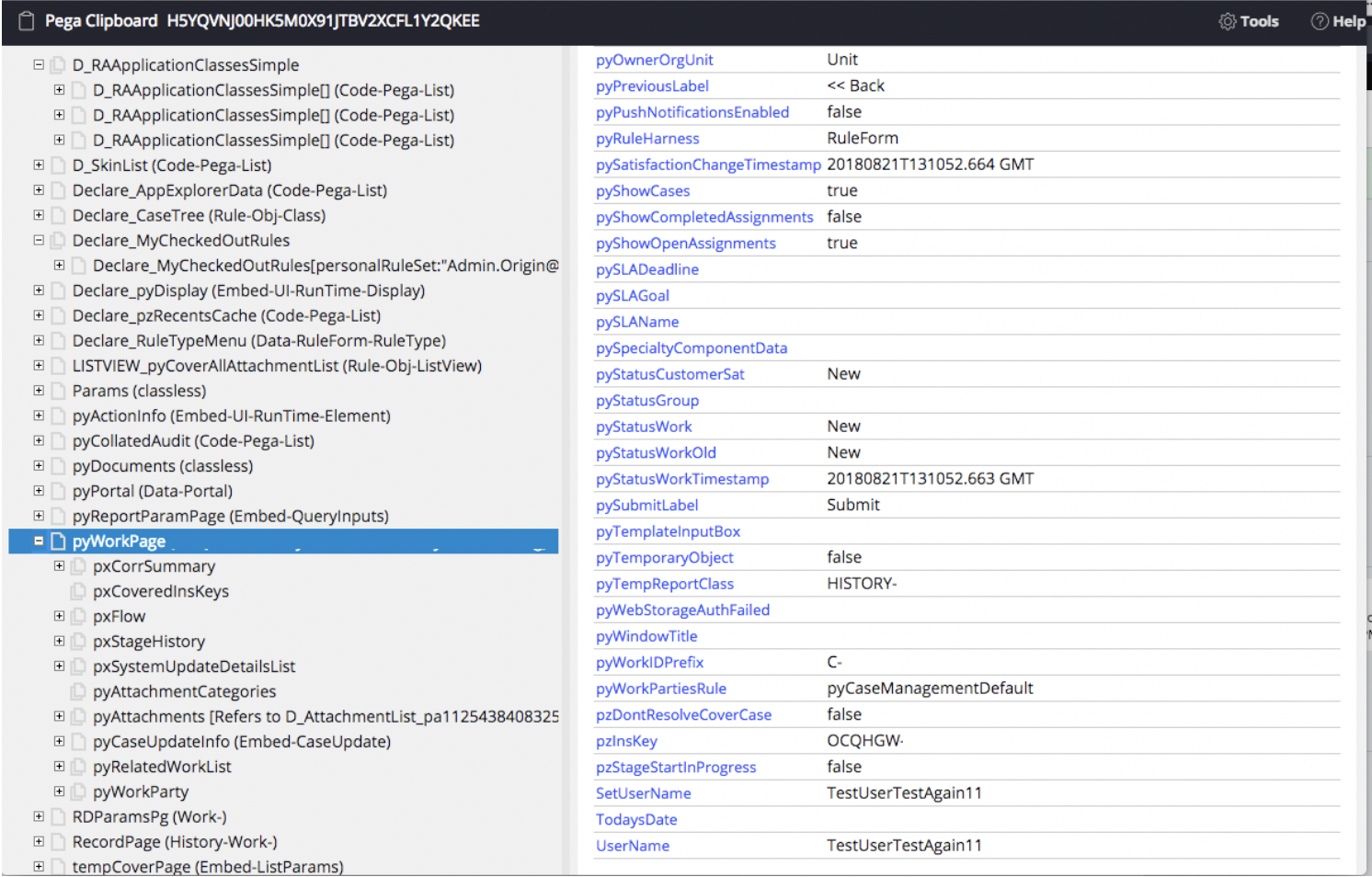Select pxSystemUpdateDetailsList page
The height and width of the screenshot is (877, 1372).
point(194,666)
